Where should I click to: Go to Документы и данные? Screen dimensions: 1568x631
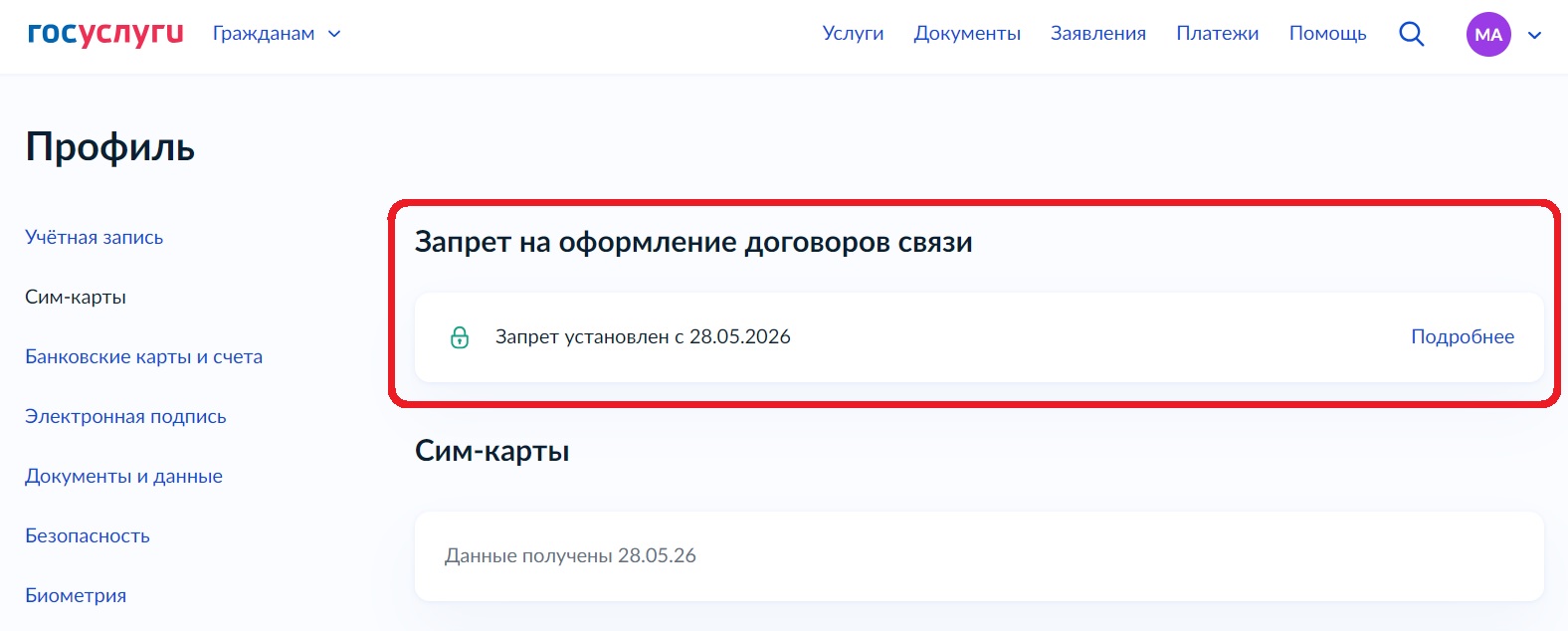(x=123, y=476)
